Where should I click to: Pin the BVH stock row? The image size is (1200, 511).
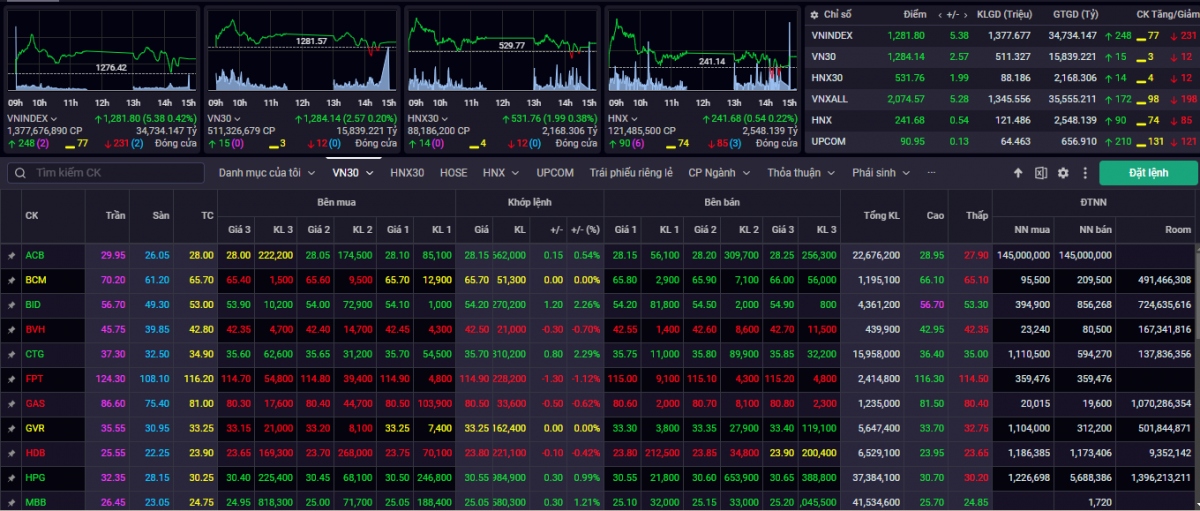coord(11,329)
